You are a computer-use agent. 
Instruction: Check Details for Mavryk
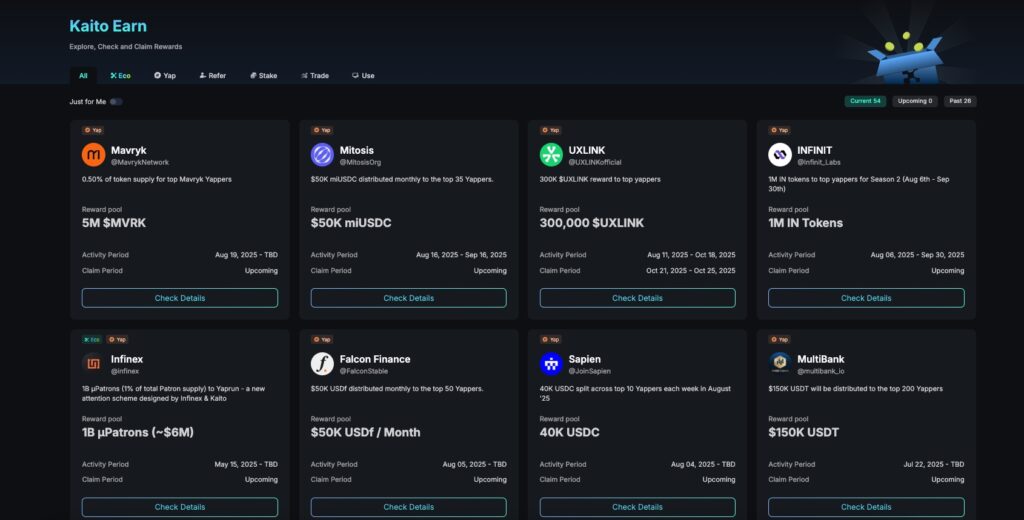coord(180,298)
